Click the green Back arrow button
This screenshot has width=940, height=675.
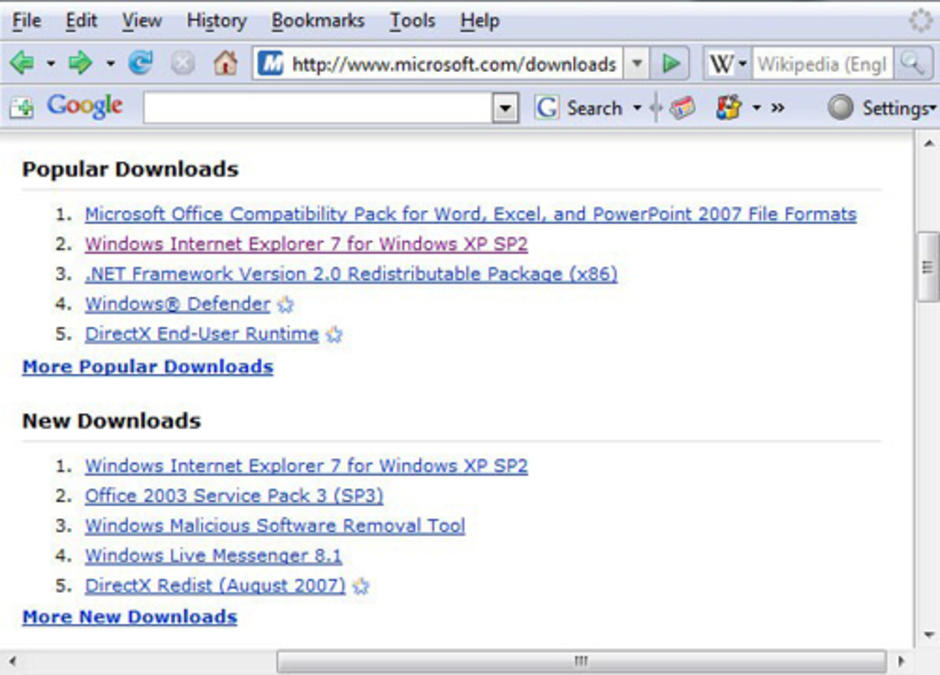pyautogui.click(x=22, y=62)
